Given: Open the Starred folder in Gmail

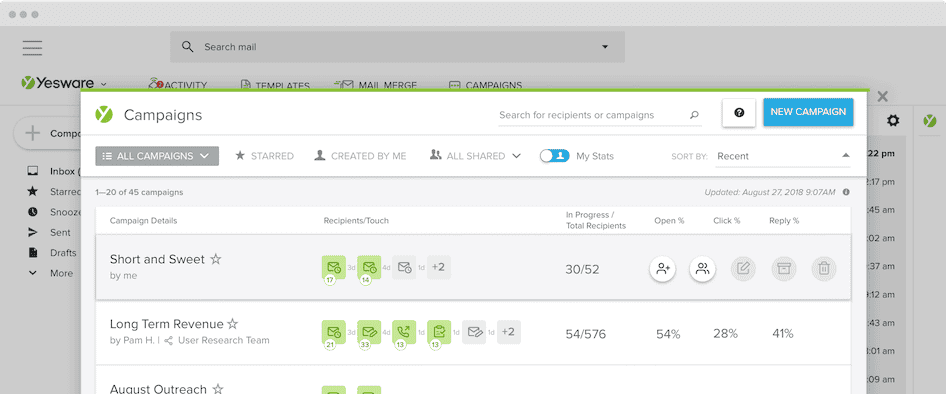Looking at the screenshot, I should [54, 192].
